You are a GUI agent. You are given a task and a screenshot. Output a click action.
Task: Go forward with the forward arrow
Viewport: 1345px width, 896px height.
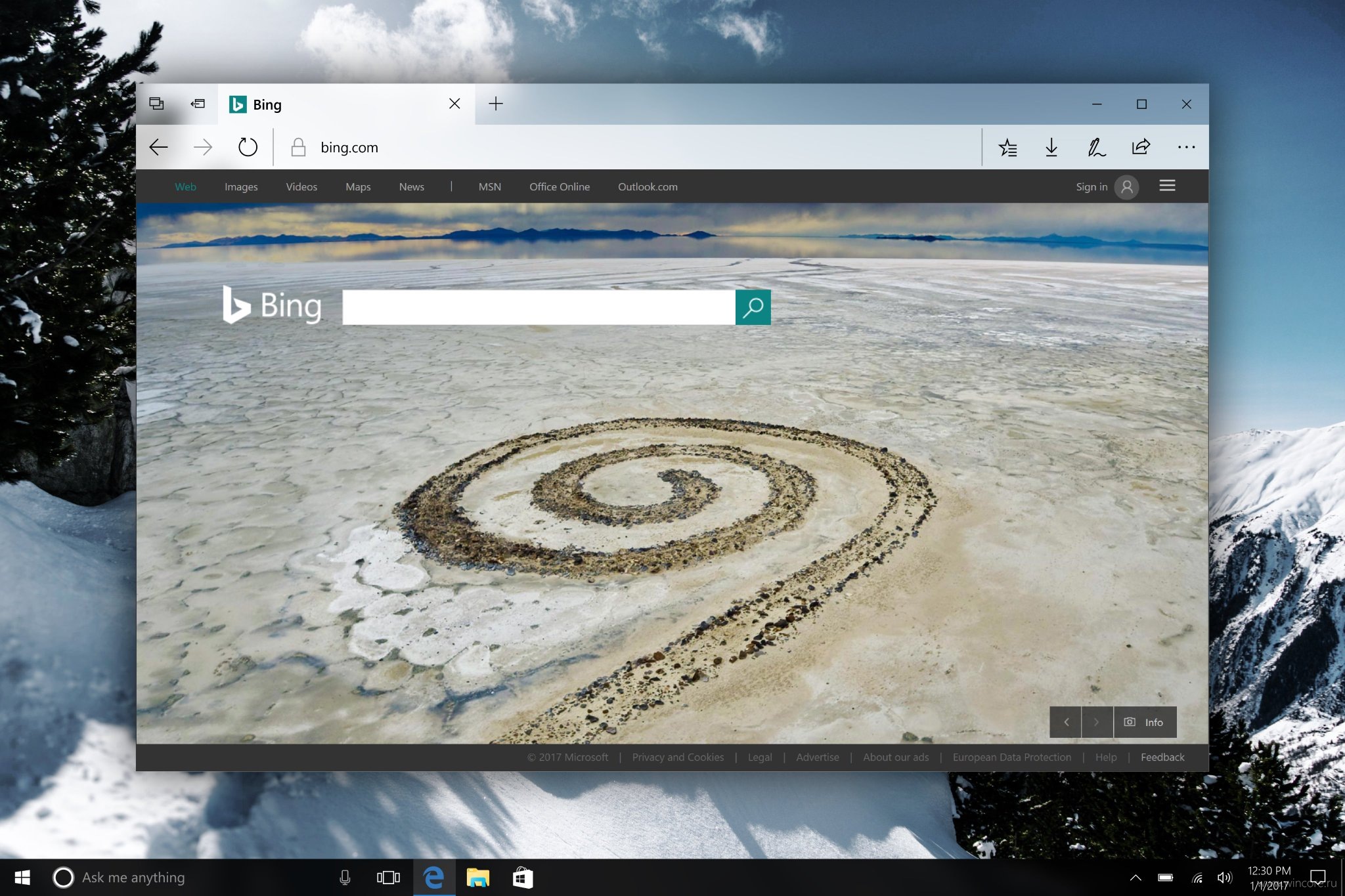203,147
